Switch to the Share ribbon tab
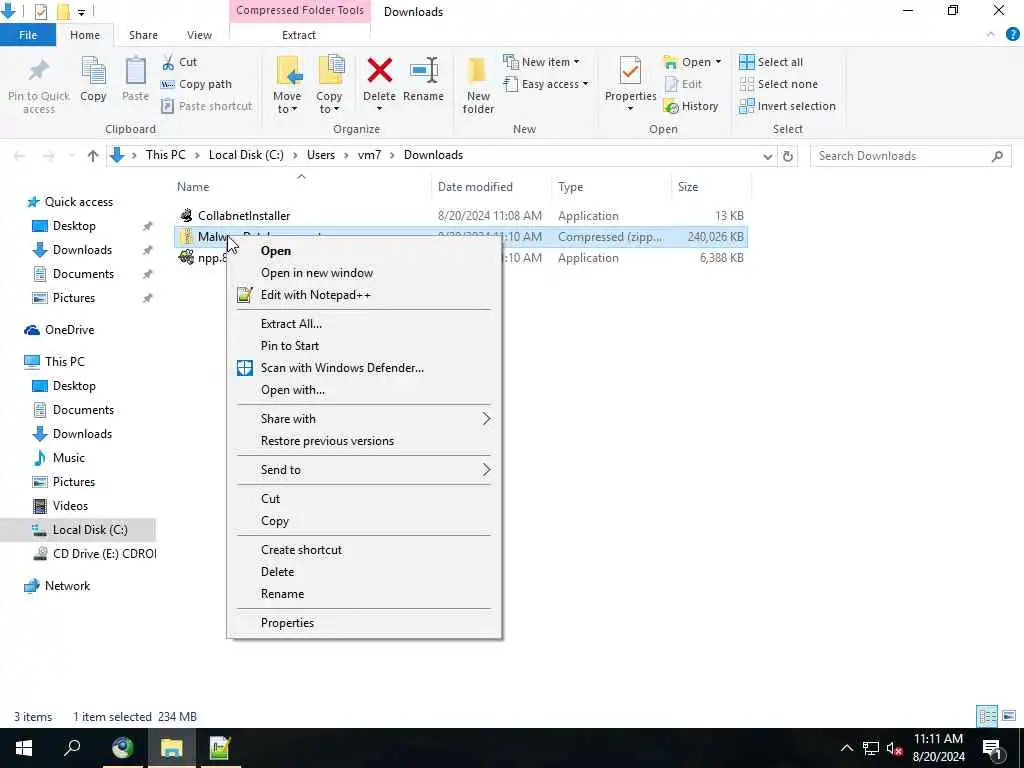Image resolution: width=1024 pixels, height=768 pixels. pyautogui.click(x=143, y=35)
